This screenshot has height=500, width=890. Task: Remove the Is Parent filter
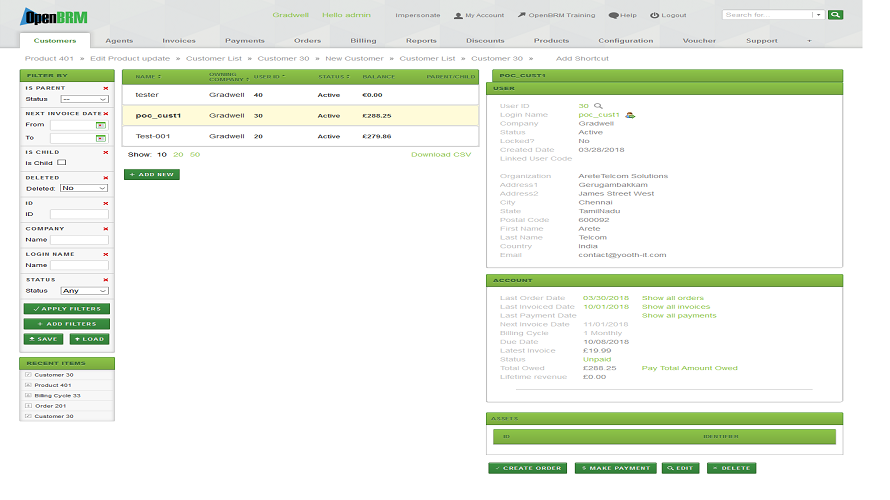[106, 89]
